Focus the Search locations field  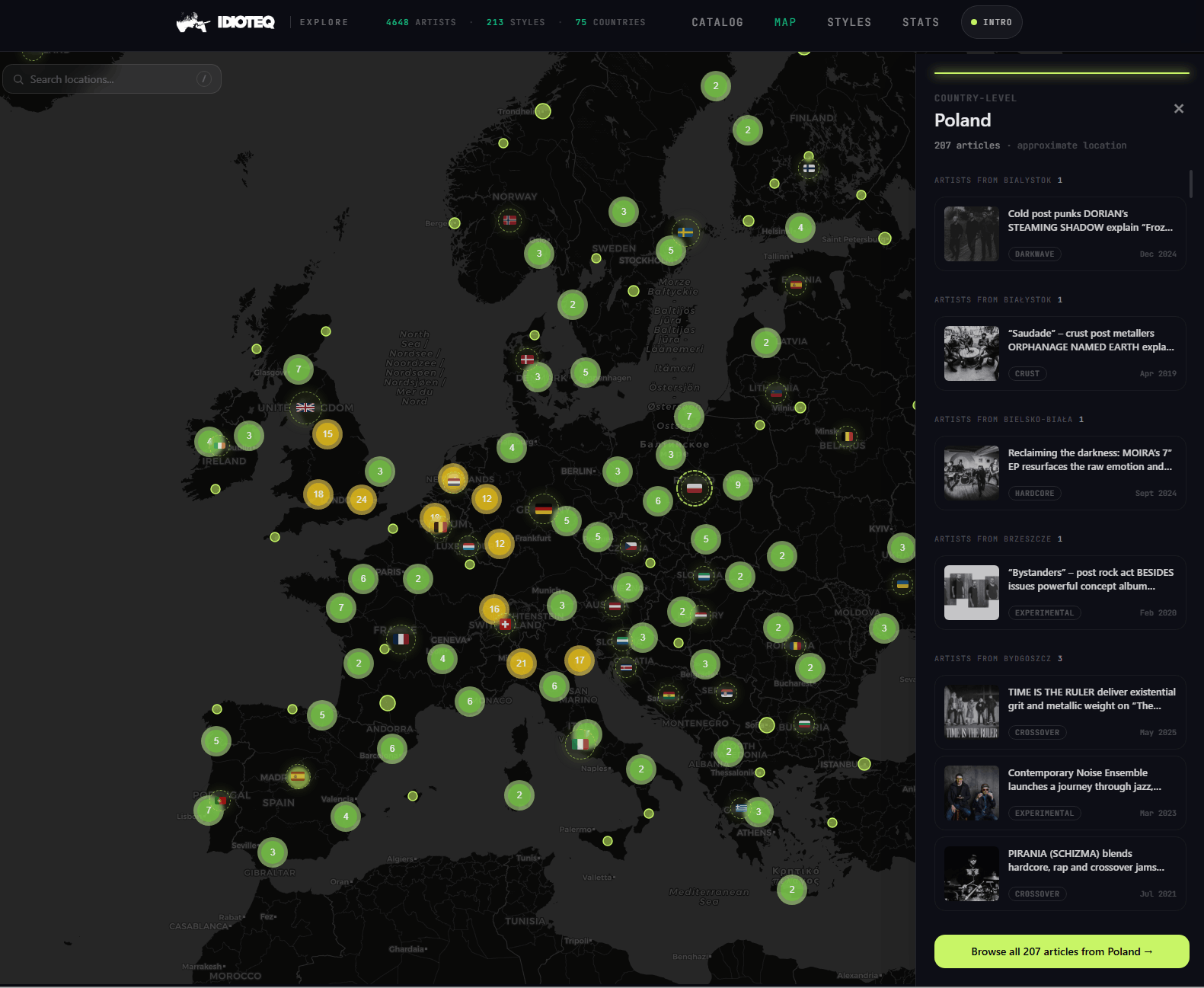(112, 79)
